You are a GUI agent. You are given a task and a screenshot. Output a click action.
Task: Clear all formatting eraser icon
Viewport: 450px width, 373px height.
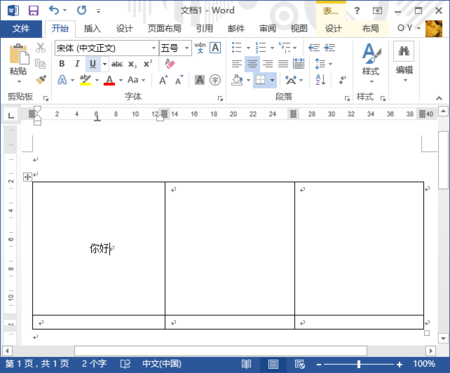pos(170,64)
